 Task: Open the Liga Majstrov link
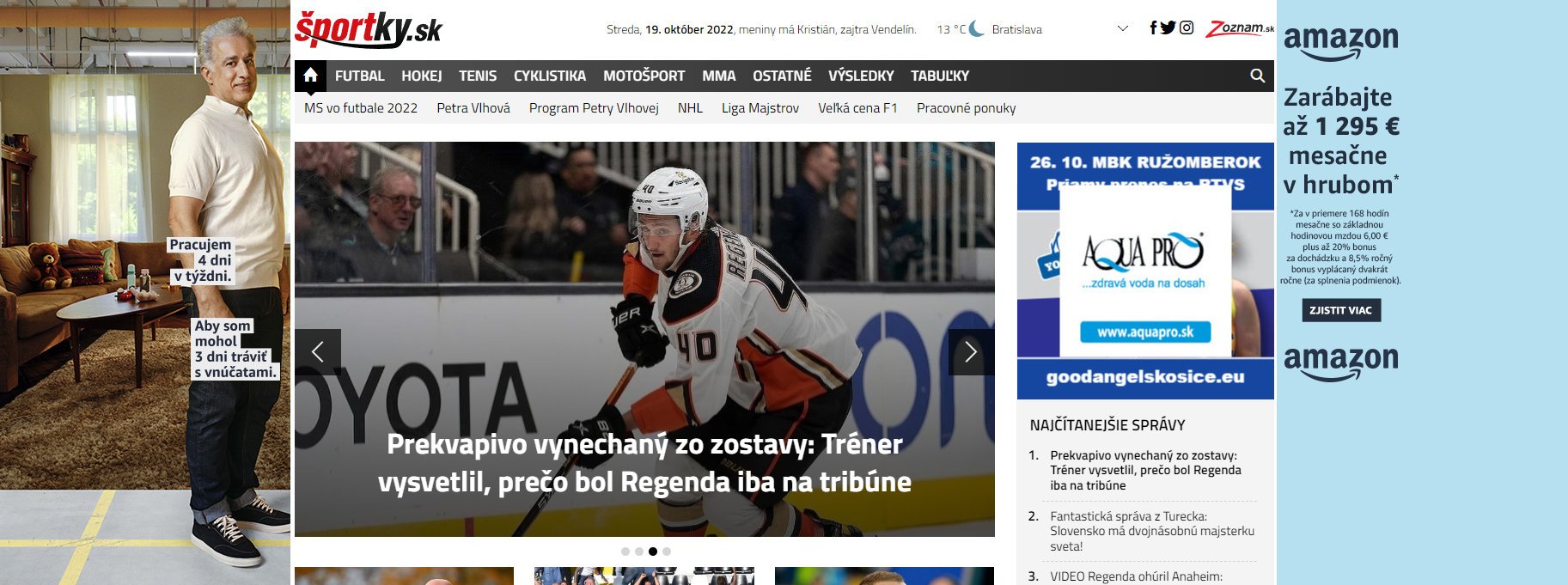760,108
